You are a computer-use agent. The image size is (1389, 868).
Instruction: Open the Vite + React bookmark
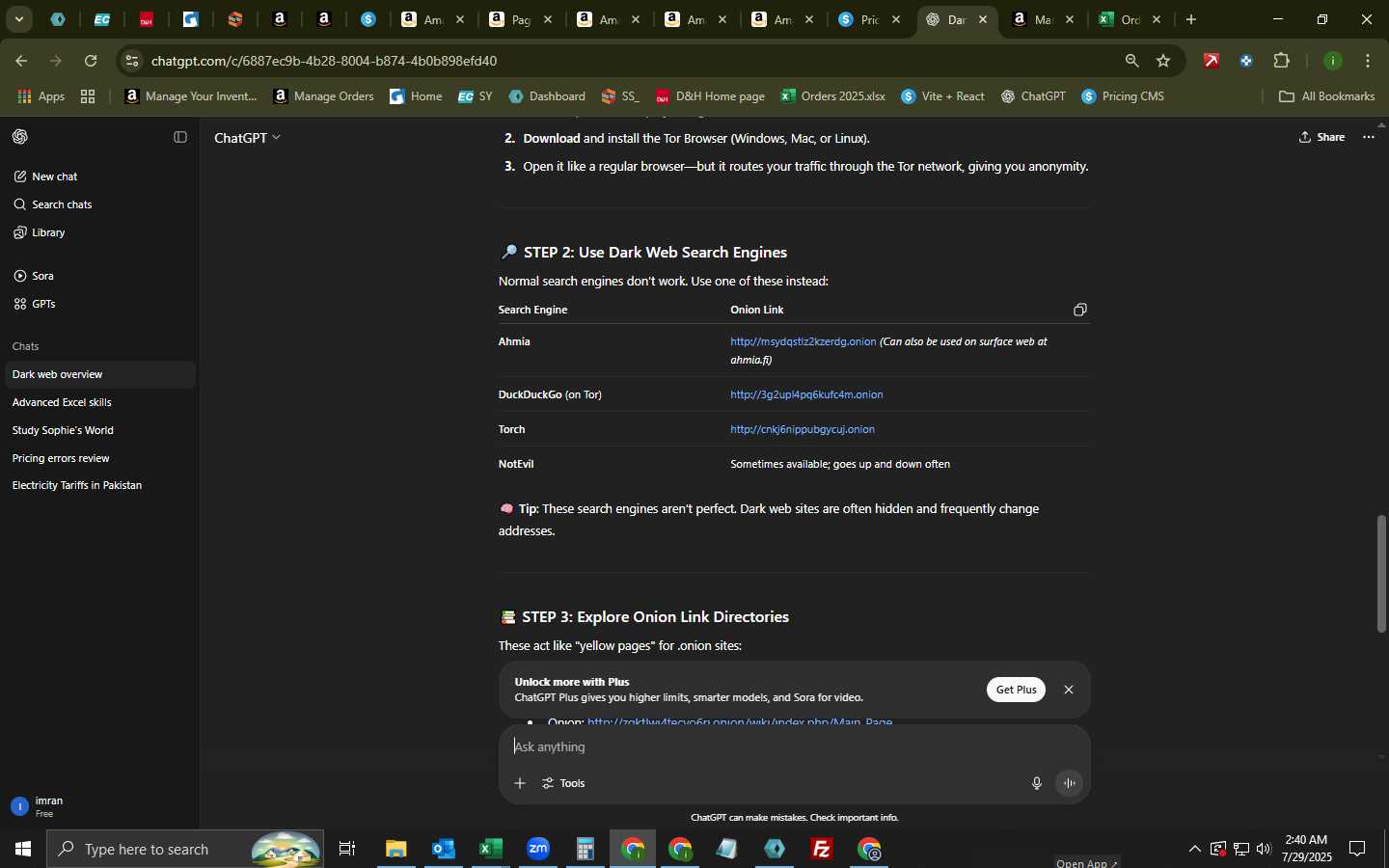point(943,96)
